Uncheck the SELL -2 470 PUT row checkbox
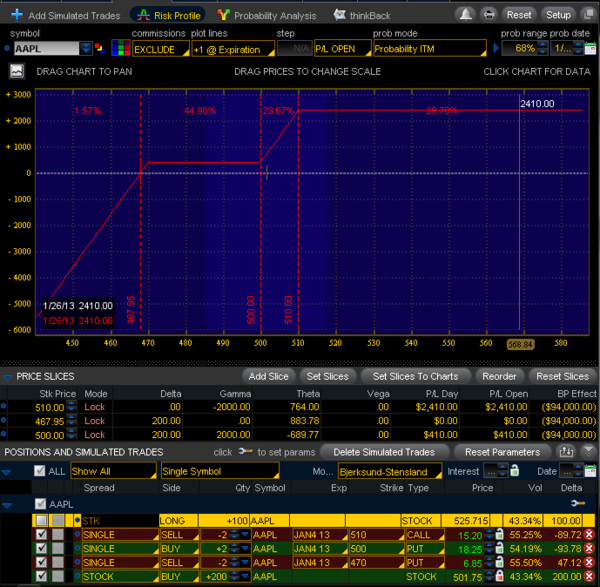 pos(41,562)
